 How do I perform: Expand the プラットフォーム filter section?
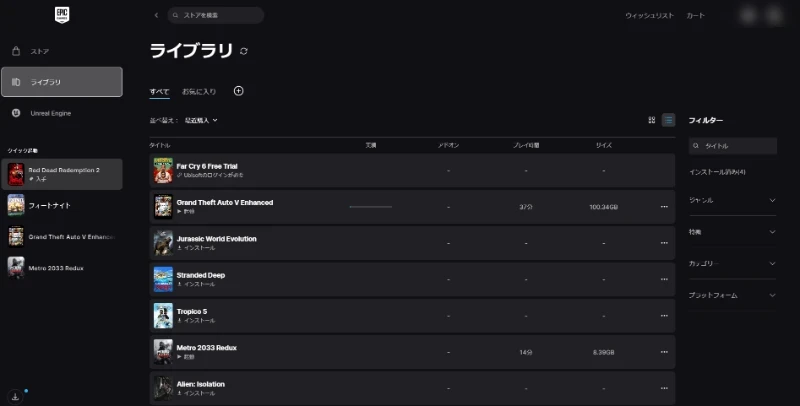pos(732,295)
